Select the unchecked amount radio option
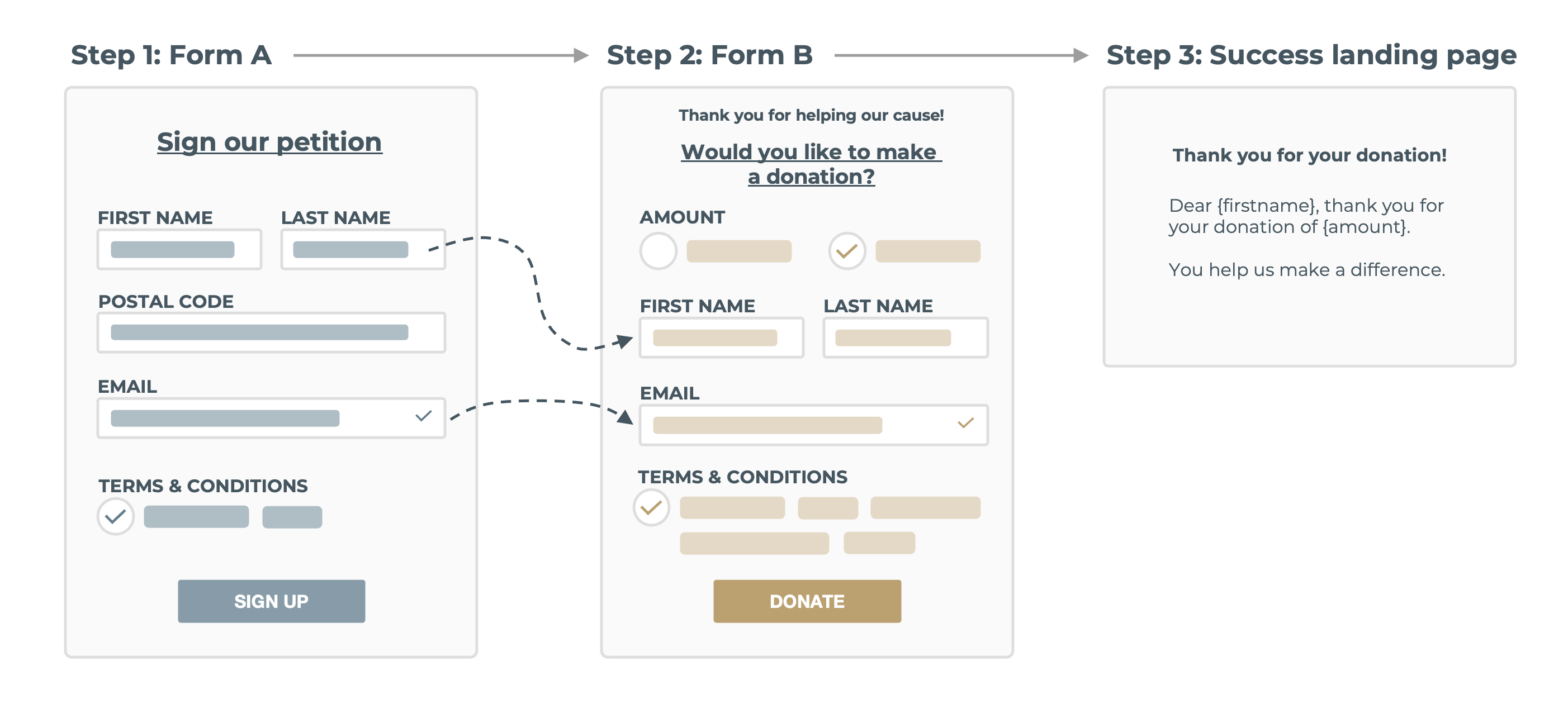This screenshot has width=1568, height=704. [x=658, y=251]
